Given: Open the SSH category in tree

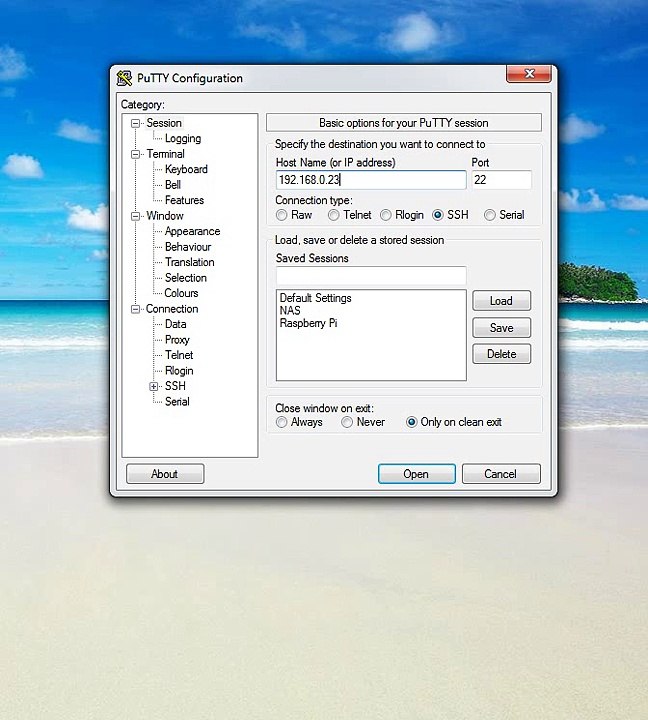Looking at the screenshot, I should click(x=175, y=386).
